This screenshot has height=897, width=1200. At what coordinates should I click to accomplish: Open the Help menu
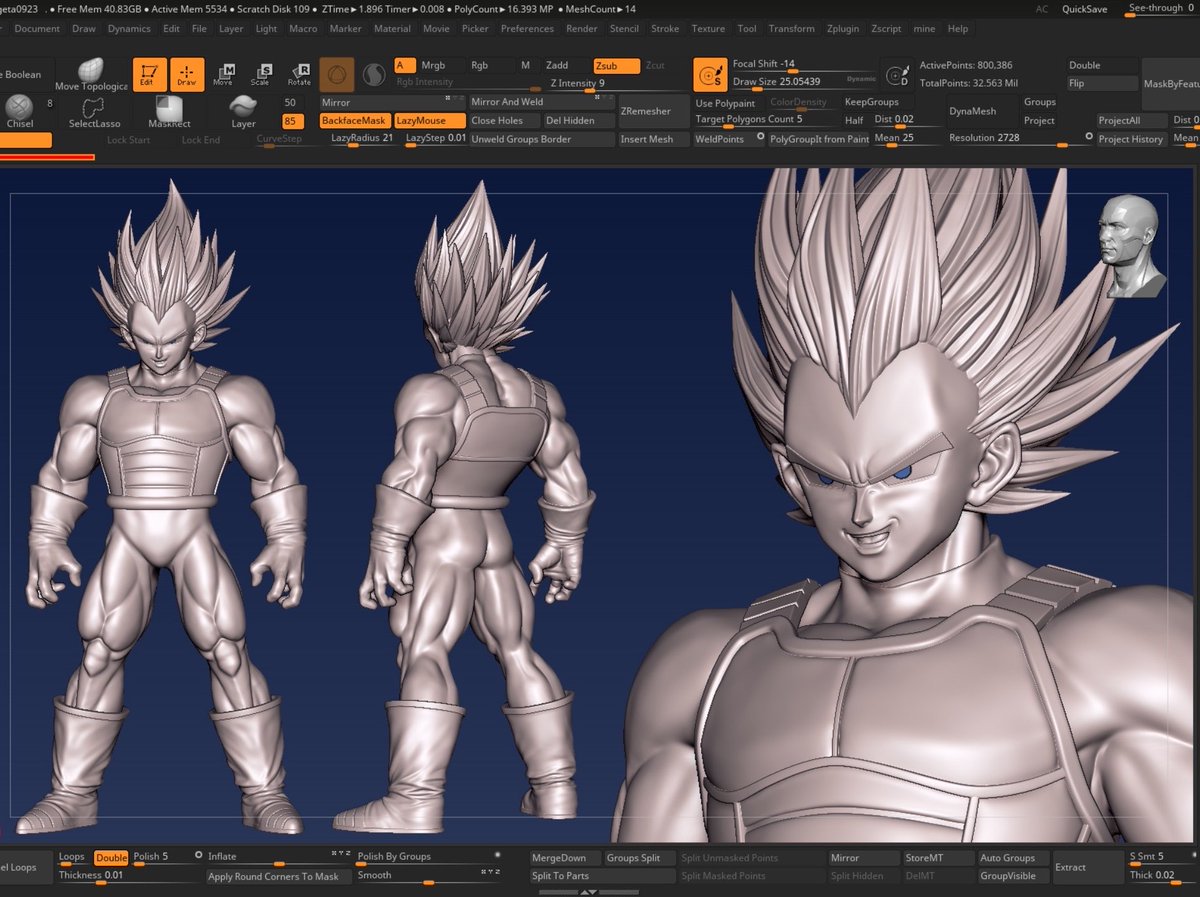click(958, 29)
